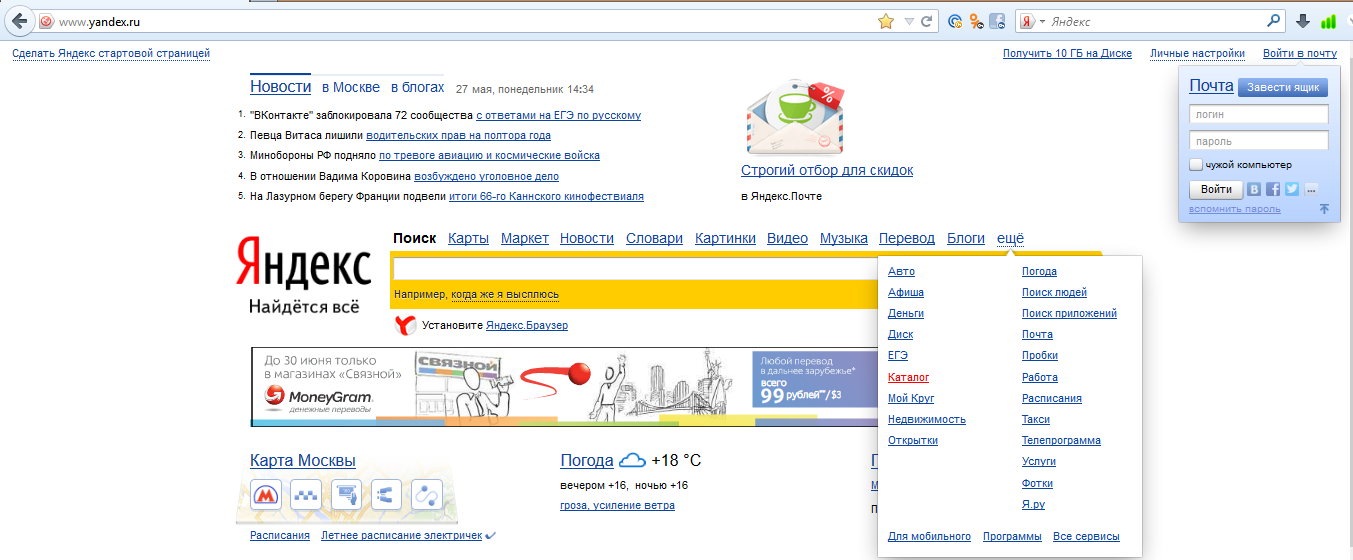This screenshot has height=560, width=1353.
Task: Switch to the Картинки tab
Action: coord(725,238)
